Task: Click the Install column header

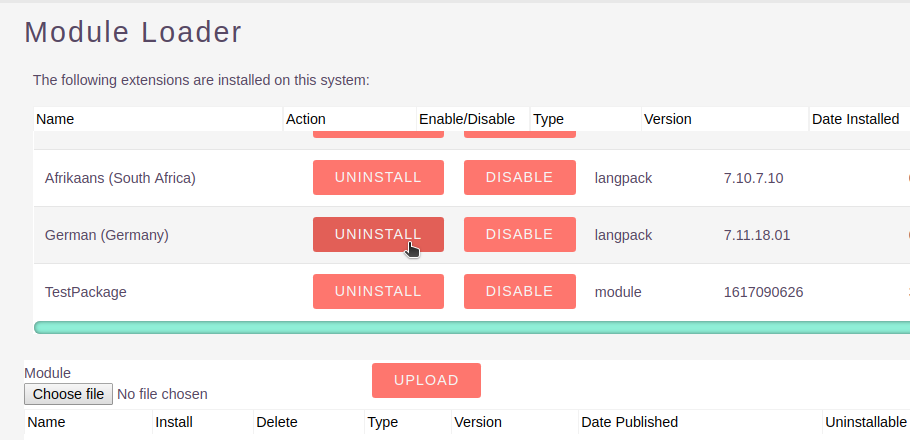Action: [x=174, y=422]
